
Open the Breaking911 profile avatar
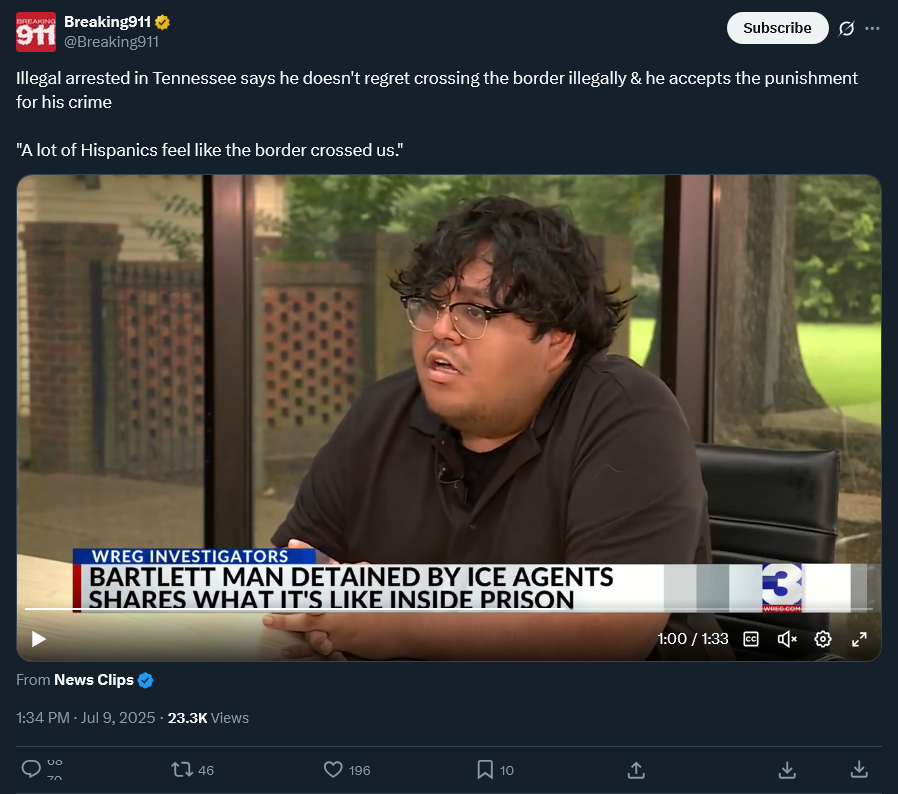pos(36,32)
